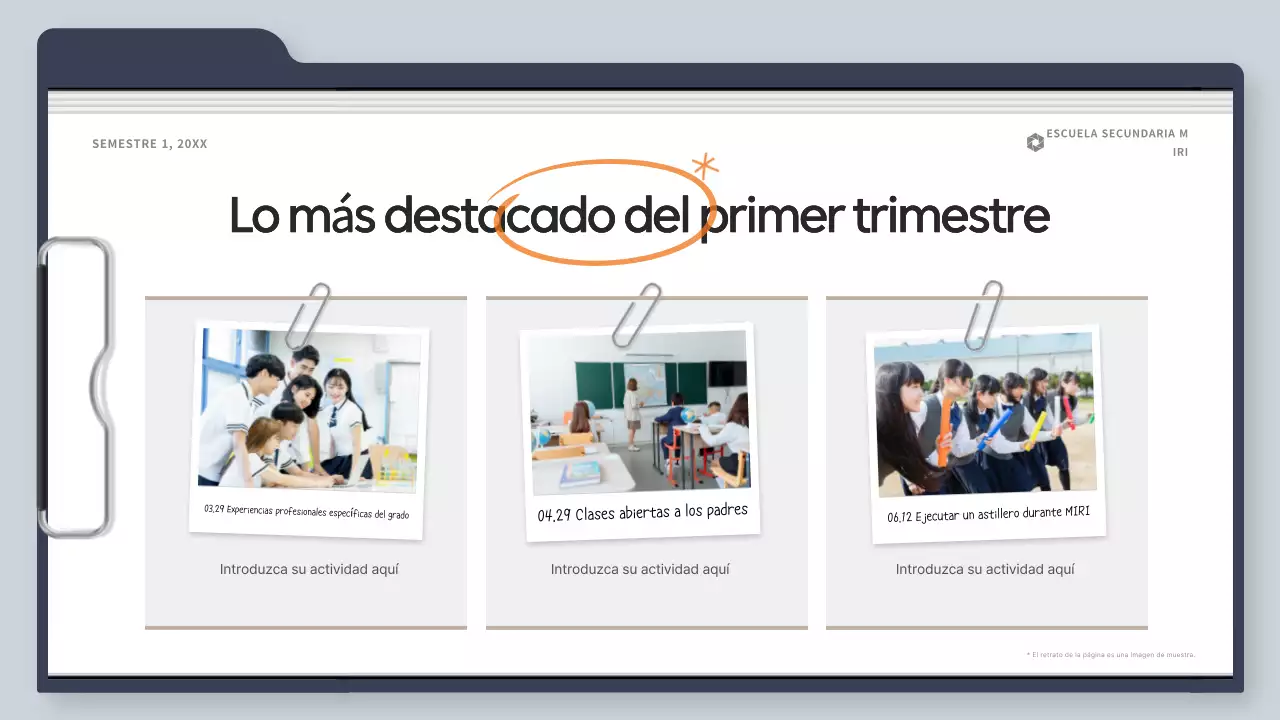Select caption '03.29 Experiencias profesionales específicas del grado'
Viewport: 1280px width, 720px height.
pos(306,512)
